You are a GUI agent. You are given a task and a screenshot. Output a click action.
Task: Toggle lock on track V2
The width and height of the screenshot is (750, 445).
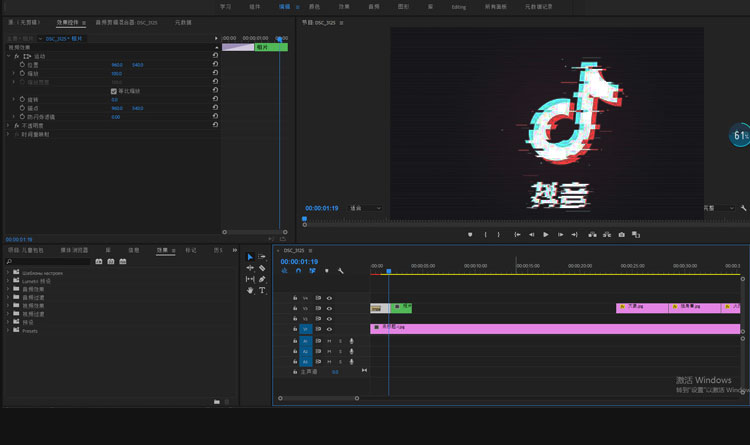click(295, 319)
